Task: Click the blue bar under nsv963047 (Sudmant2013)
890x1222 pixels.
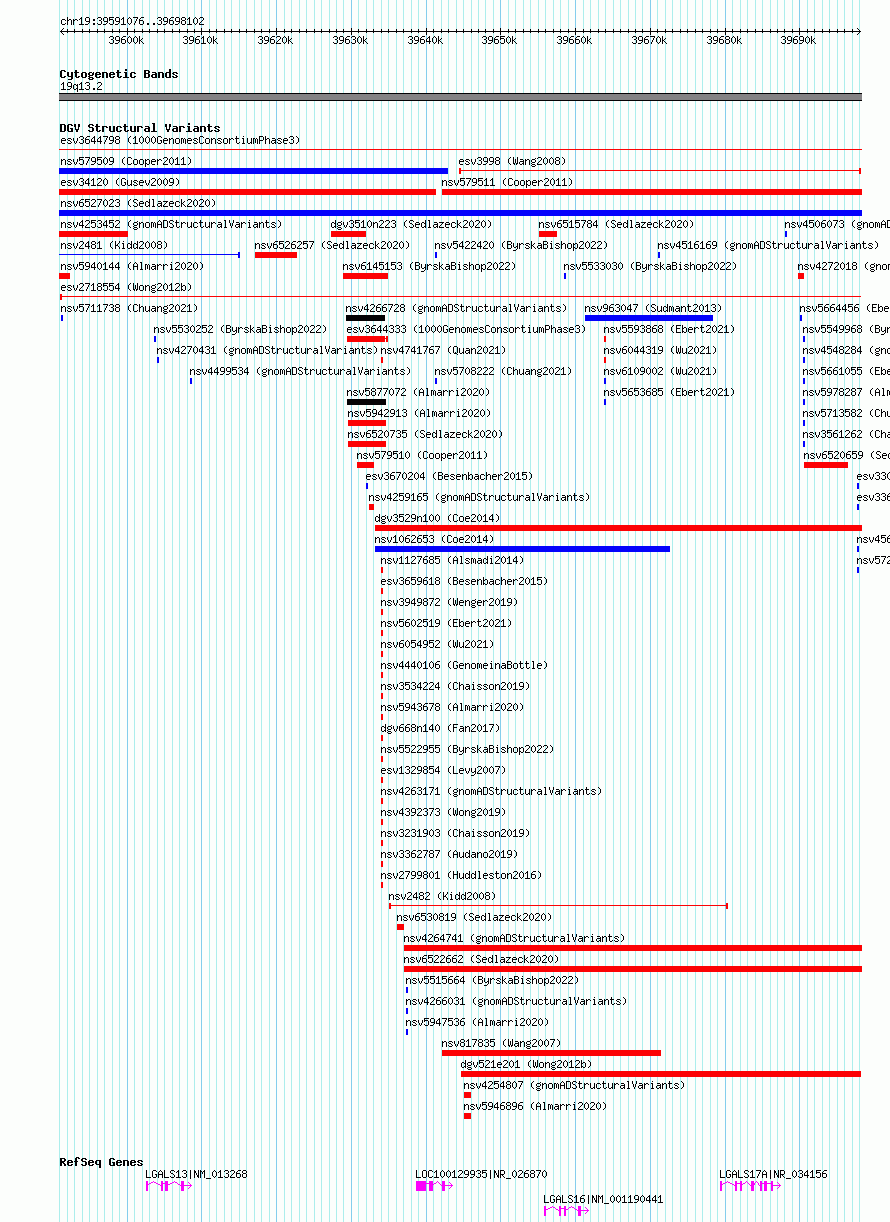Action: [649, 318]
